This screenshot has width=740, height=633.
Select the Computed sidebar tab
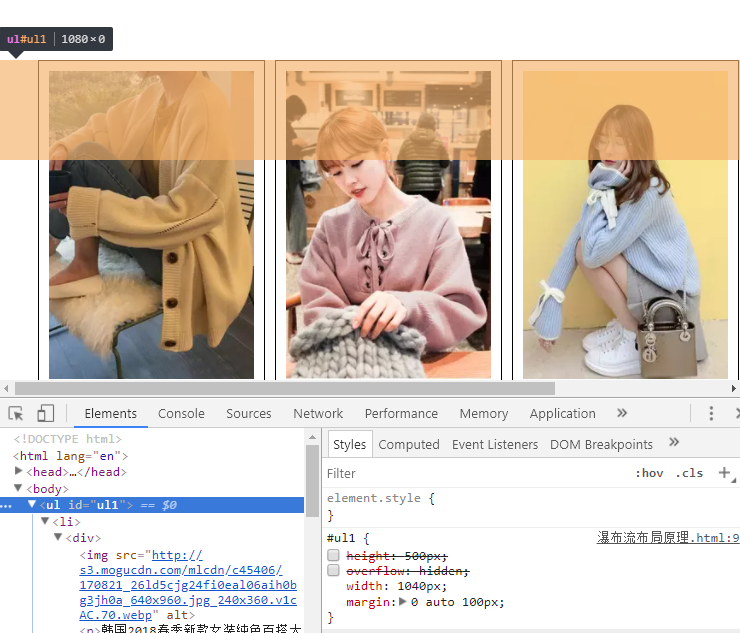pyautogui.click(x=409, y=444)
